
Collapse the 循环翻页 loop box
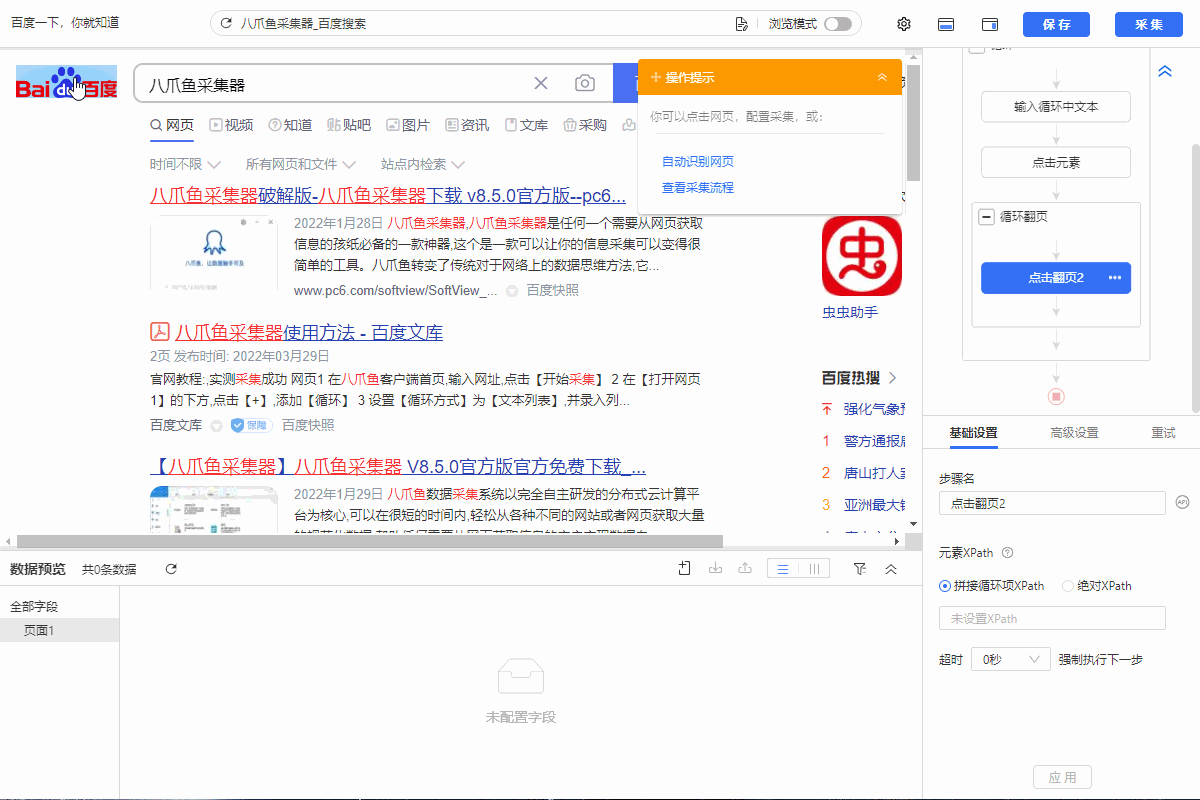pos(986,216)
